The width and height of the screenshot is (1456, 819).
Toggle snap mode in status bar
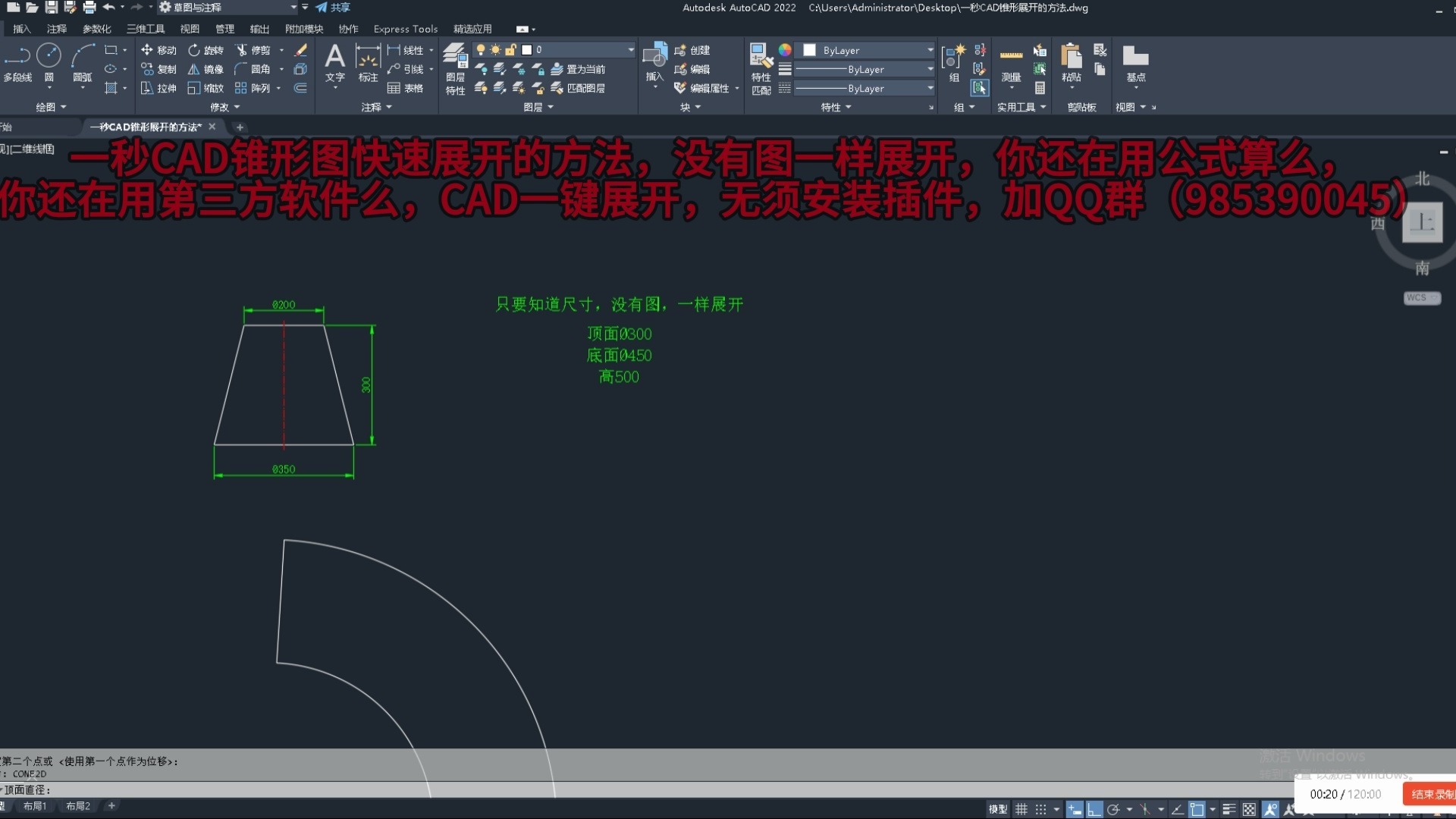click(1041, 809)
